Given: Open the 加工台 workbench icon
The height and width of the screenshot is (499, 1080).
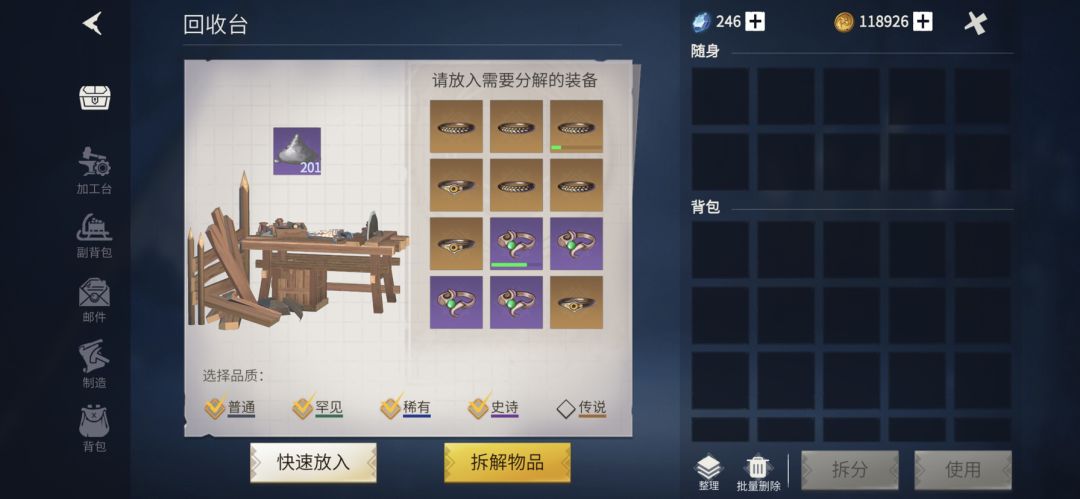Looking at the screenshot, I should coord(94,170).
